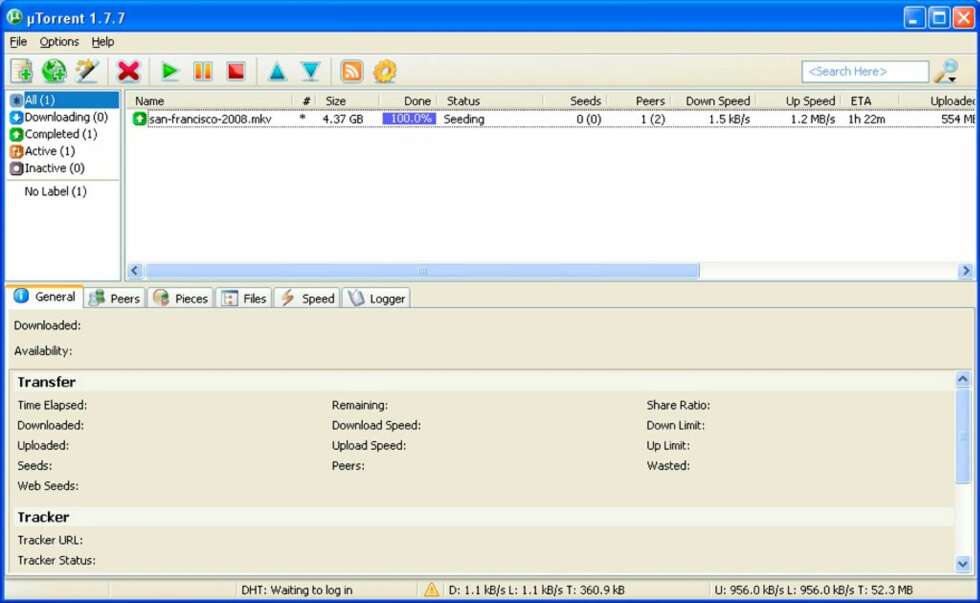Screen dimensions: 980x603
Task: Click the 100.0% progress bar
Action: click(409, 119)
